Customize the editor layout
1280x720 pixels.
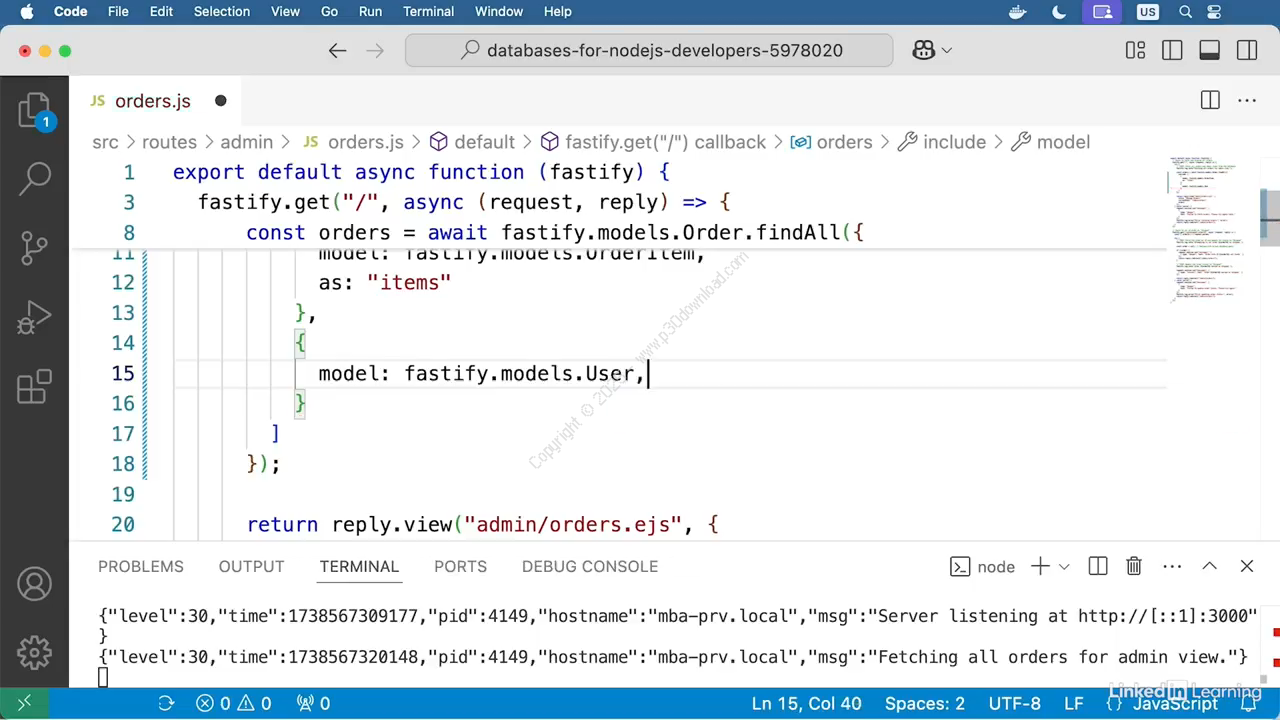(x=1135, y=51)
